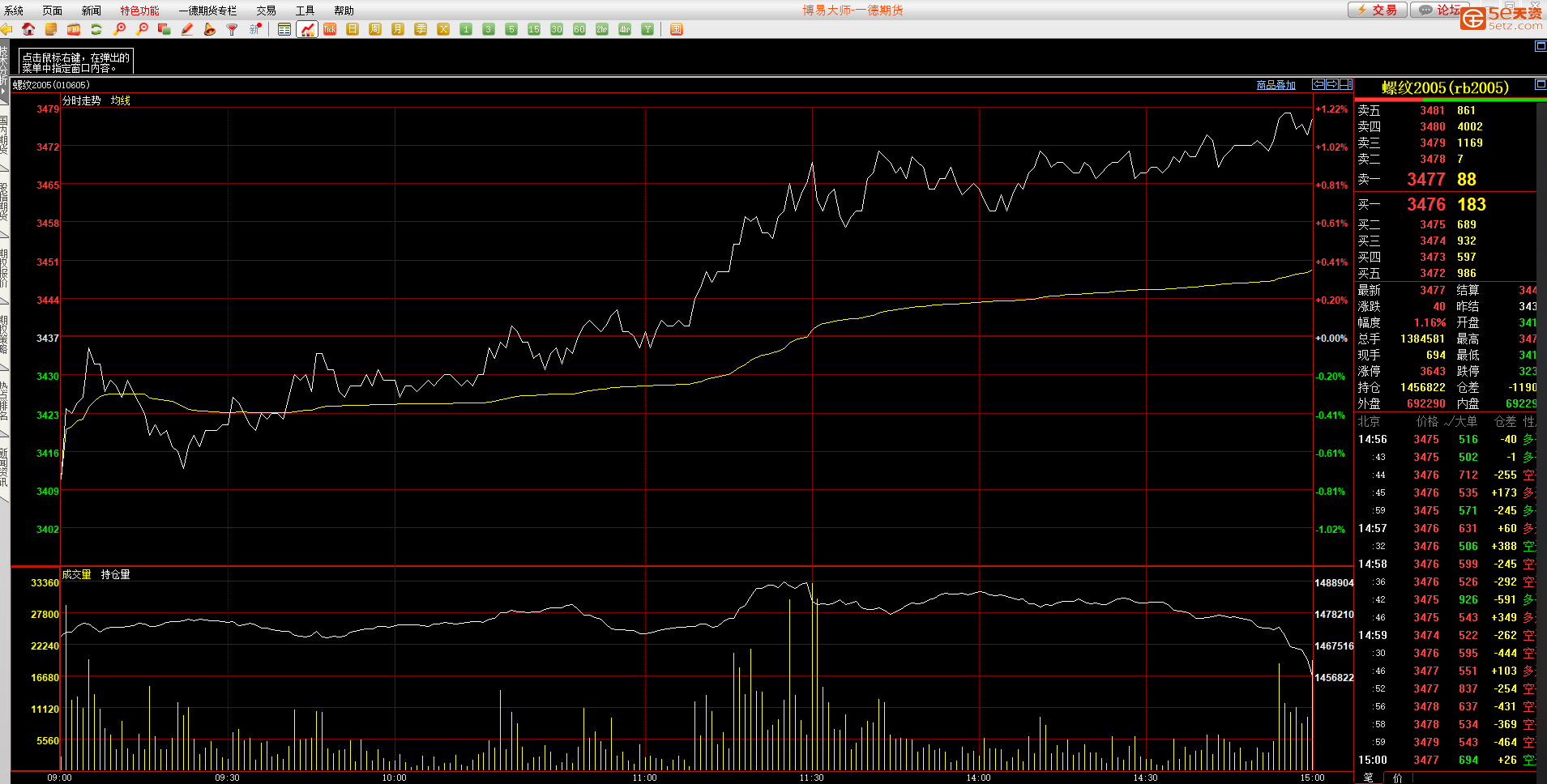Select the red pencil drawing tool
Image resolution: width=1547 pixels, height=784 pixels.
click(187, 29)
